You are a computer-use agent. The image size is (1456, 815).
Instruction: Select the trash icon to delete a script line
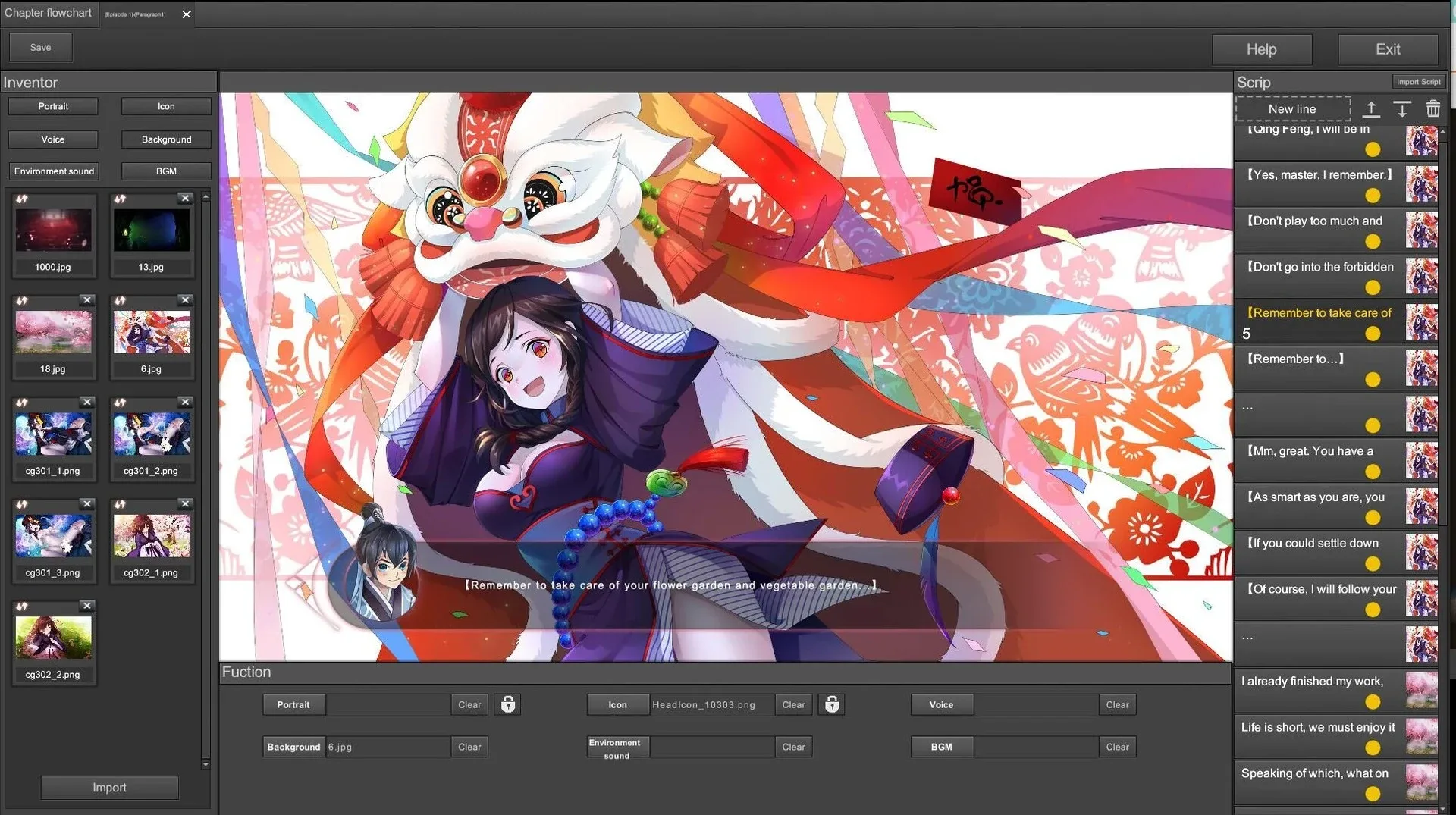(x=1433, y=109)
